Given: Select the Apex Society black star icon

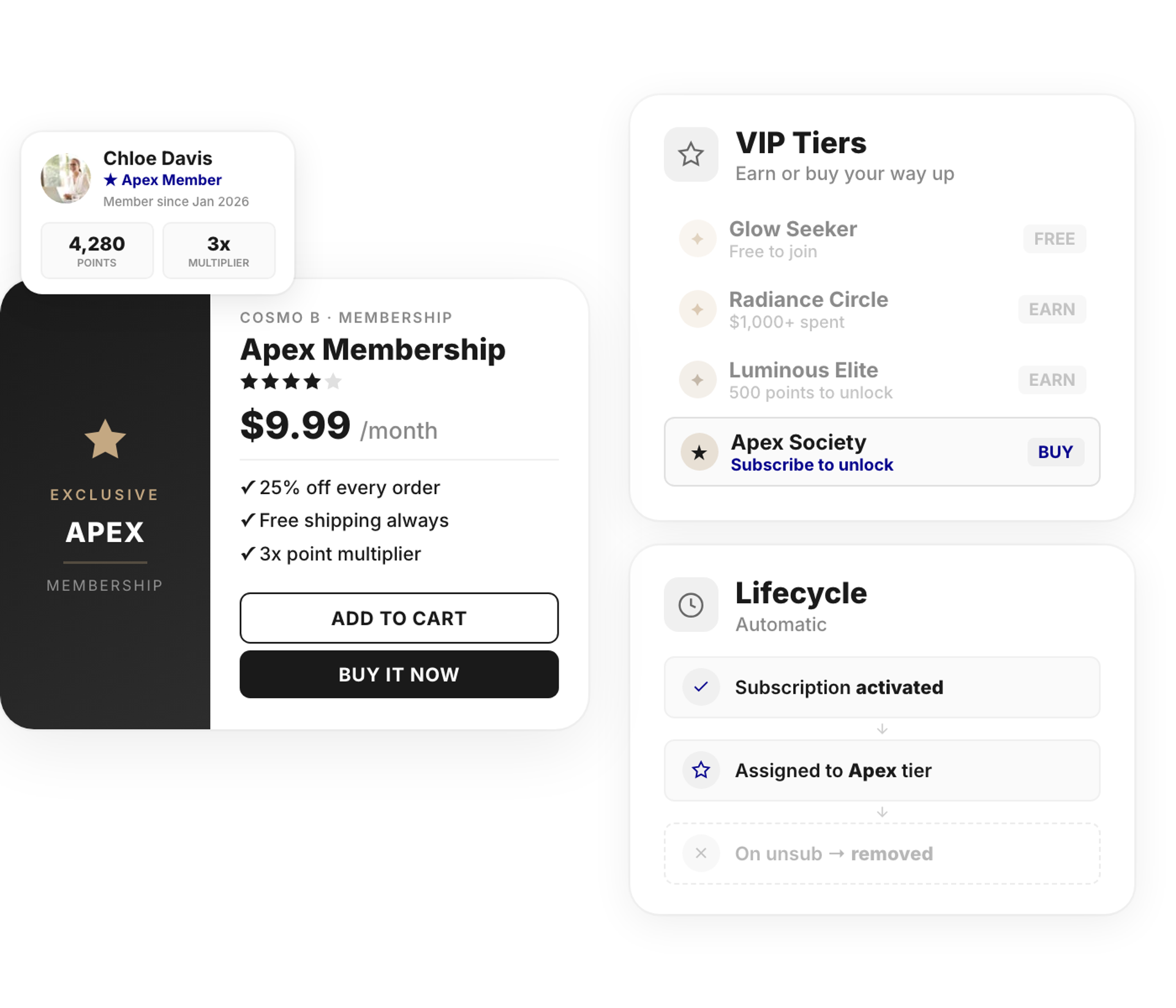Looking at the screenshot, I should [x=699, y=452].
